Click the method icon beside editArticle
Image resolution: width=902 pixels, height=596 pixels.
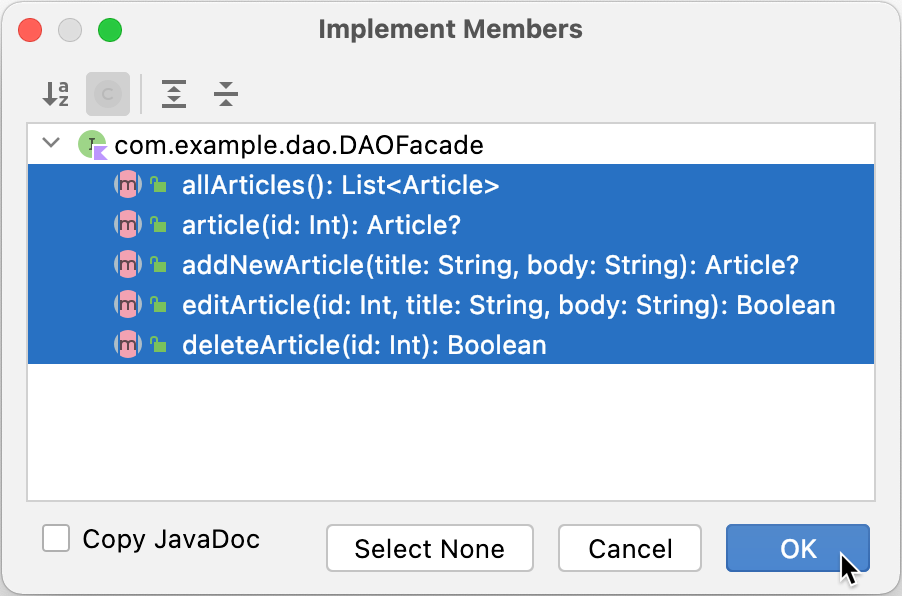pyautogui.click(x=128, y=305)
